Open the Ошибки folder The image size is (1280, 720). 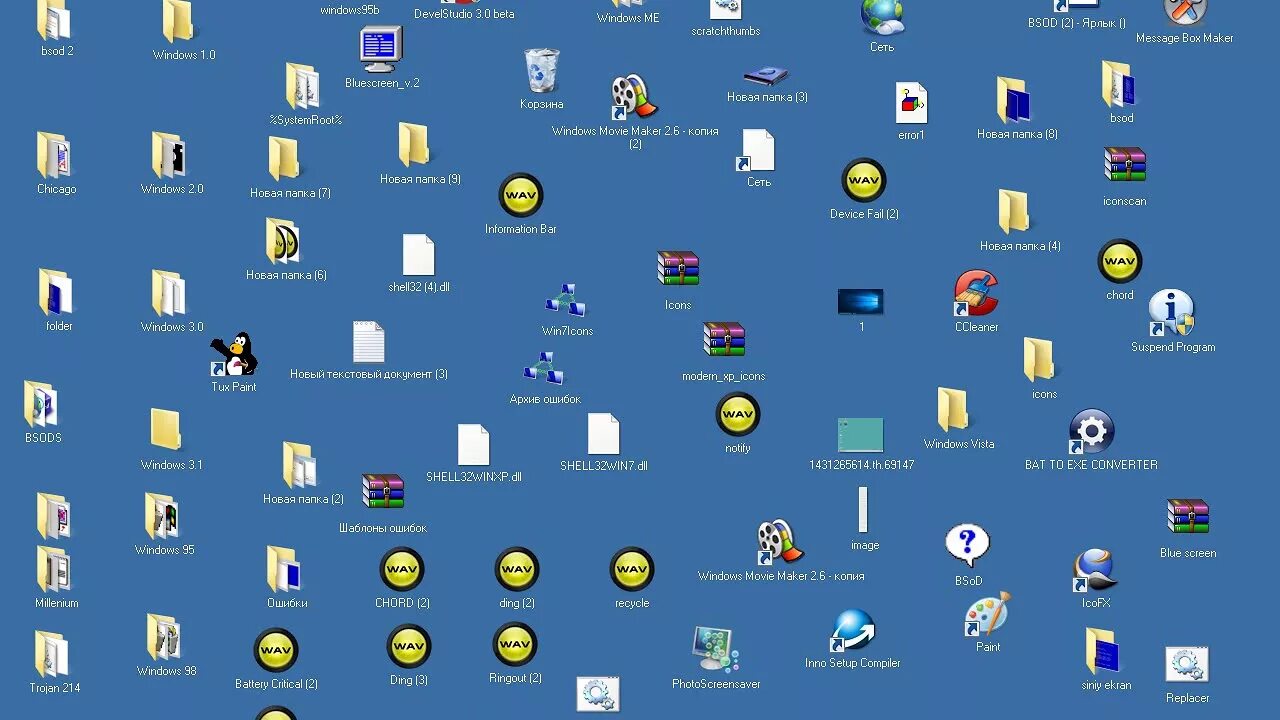tap(285, 569)
